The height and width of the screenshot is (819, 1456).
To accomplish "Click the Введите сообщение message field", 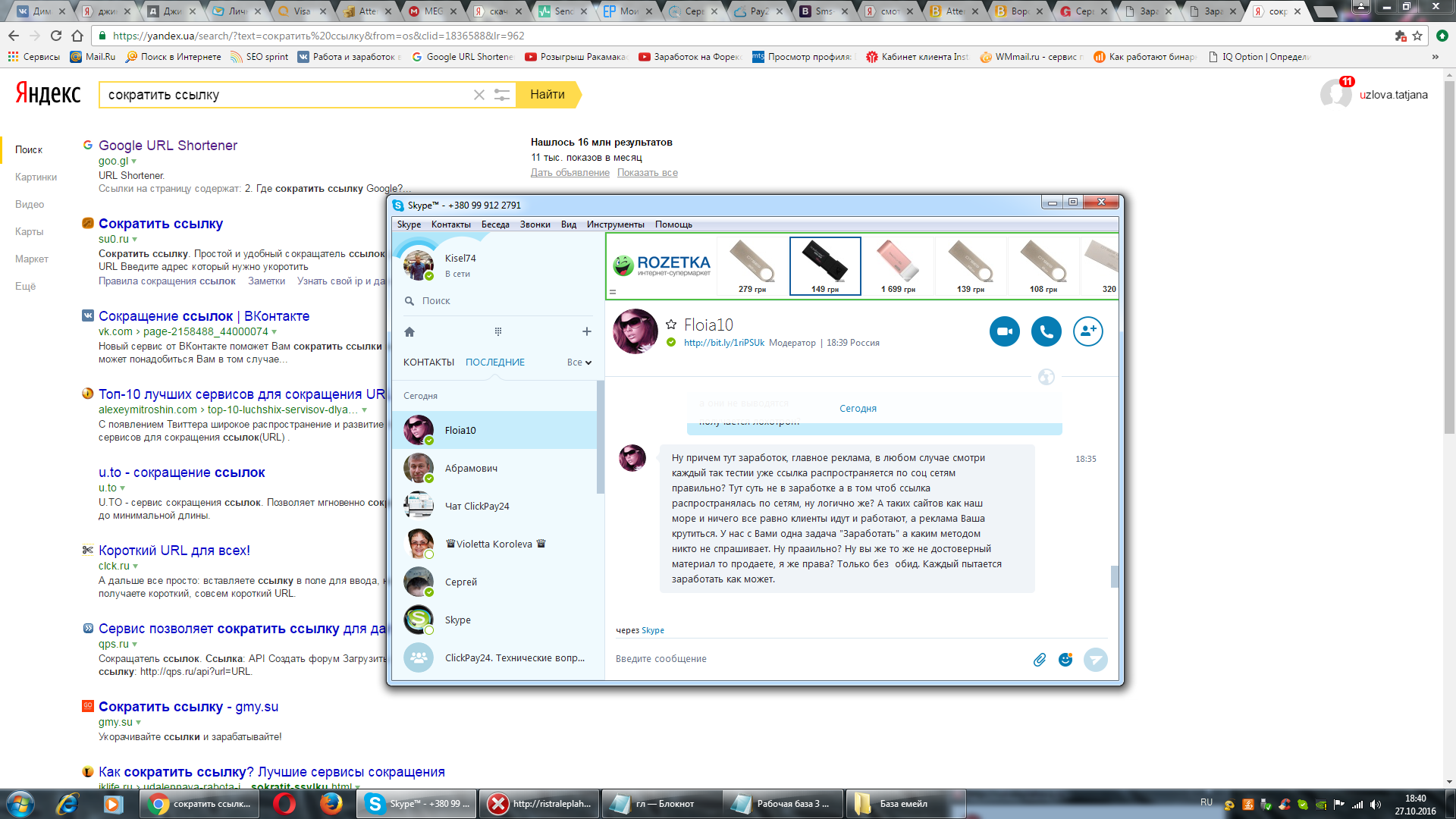I will pyautogui.click(x=819, y=659).
